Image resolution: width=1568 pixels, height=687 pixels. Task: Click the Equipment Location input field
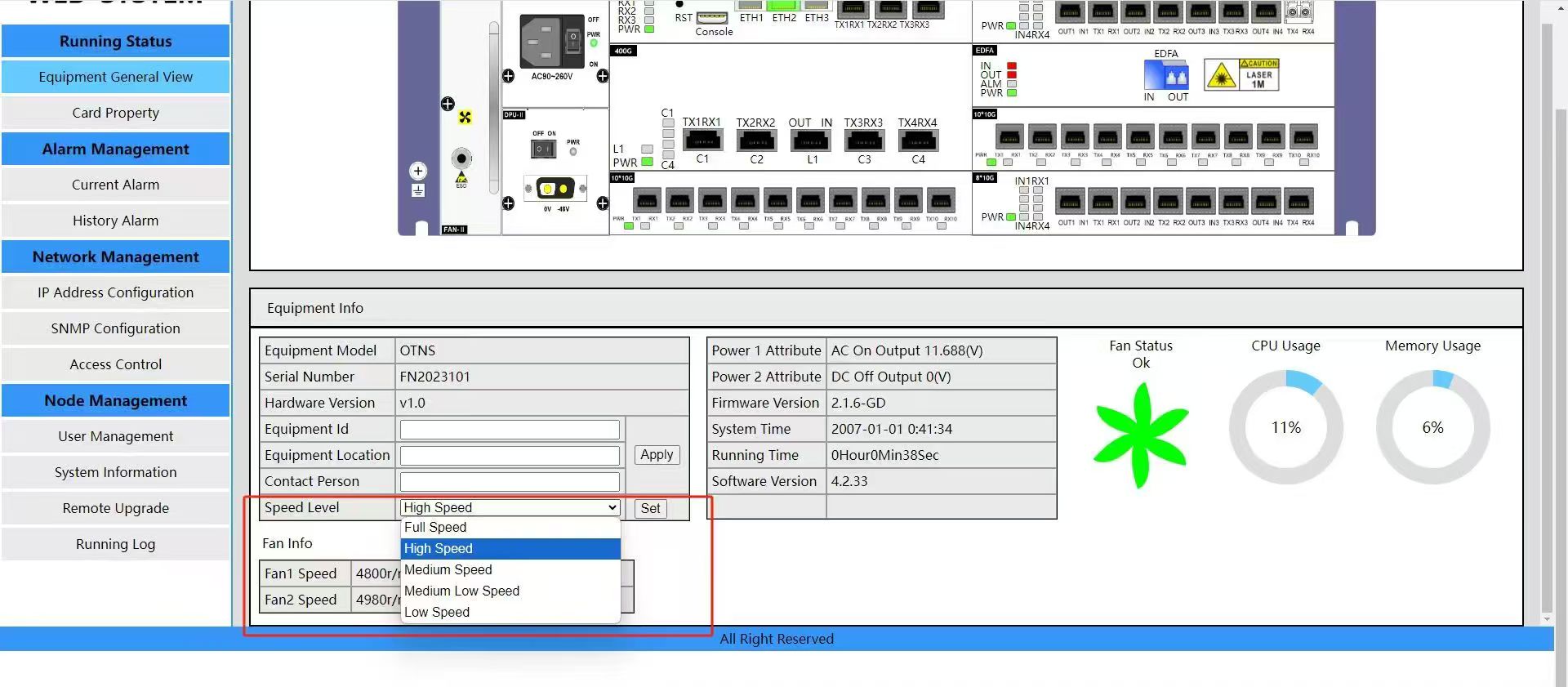(x=510, y=455)
